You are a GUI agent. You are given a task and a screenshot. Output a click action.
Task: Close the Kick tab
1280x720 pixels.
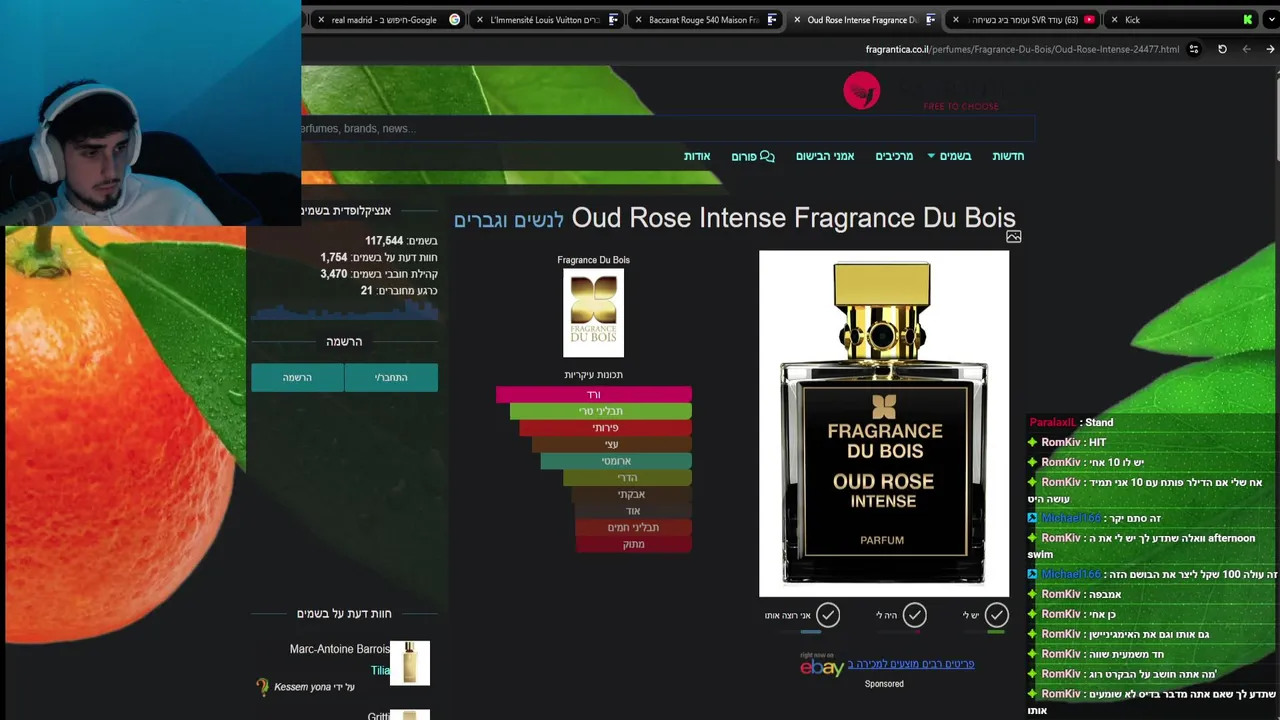(x=1114, y=19)
